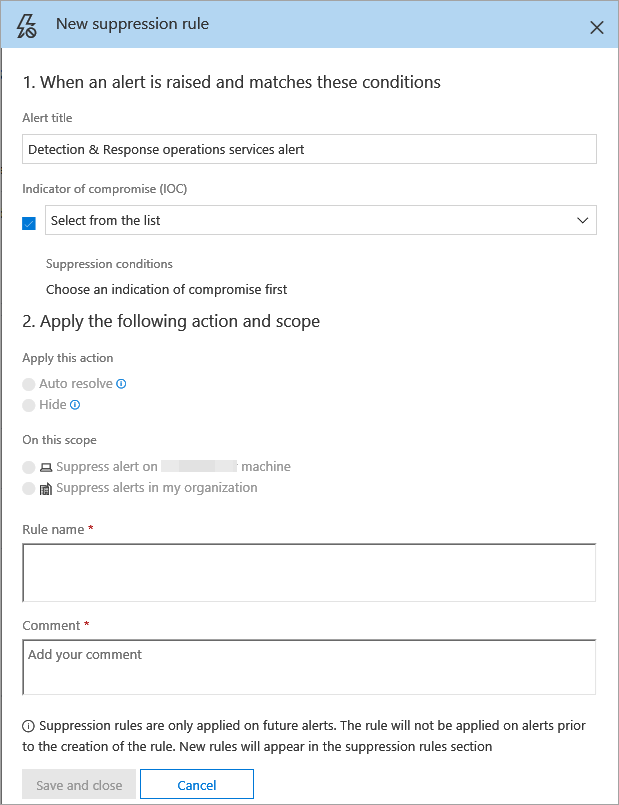619x805 pixels.
Task: Click the suppression rule lightning icon in header
Action: pyautogui.click(x=28, y=25)
